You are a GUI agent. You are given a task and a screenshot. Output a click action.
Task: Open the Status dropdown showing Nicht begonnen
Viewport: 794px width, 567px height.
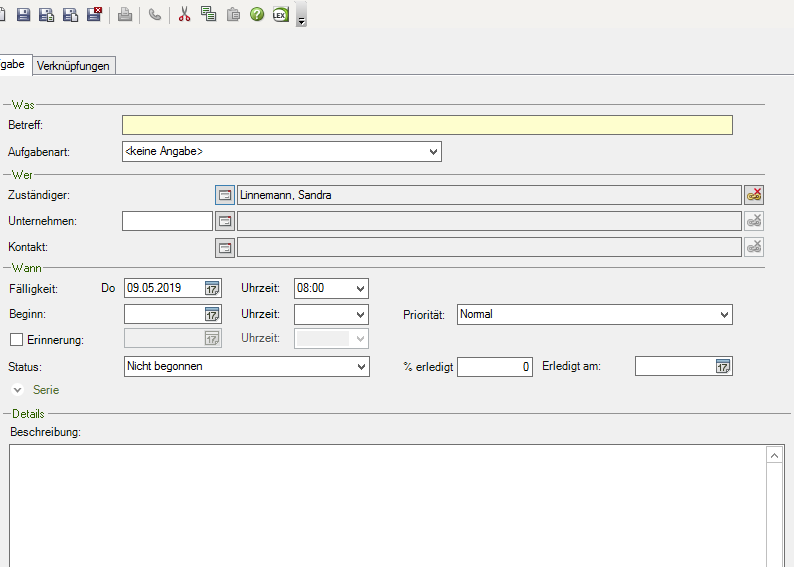click(x=361, y=367)
